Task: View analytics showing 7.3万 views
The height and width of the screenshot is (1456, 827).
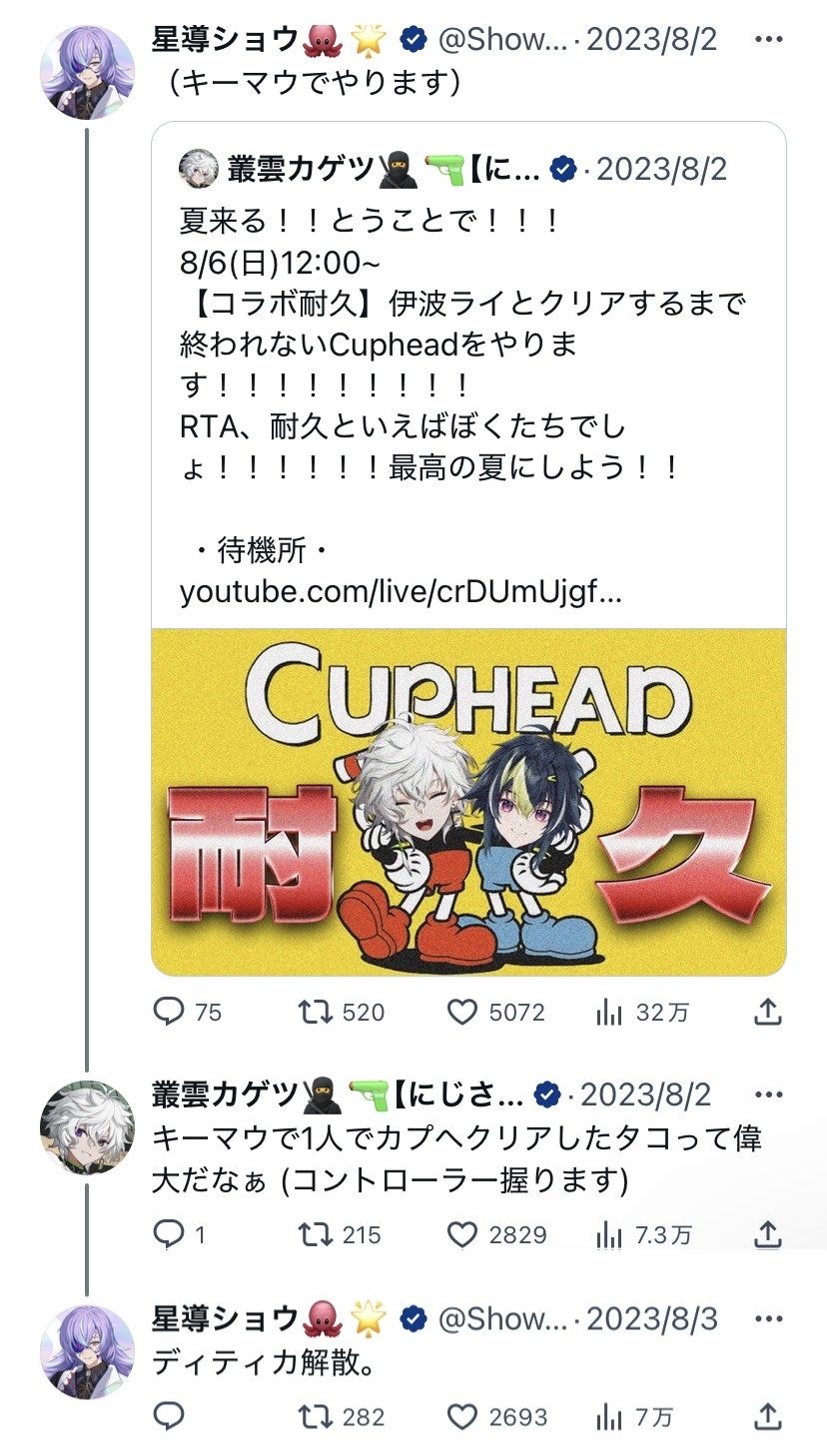Action: 609,1235
